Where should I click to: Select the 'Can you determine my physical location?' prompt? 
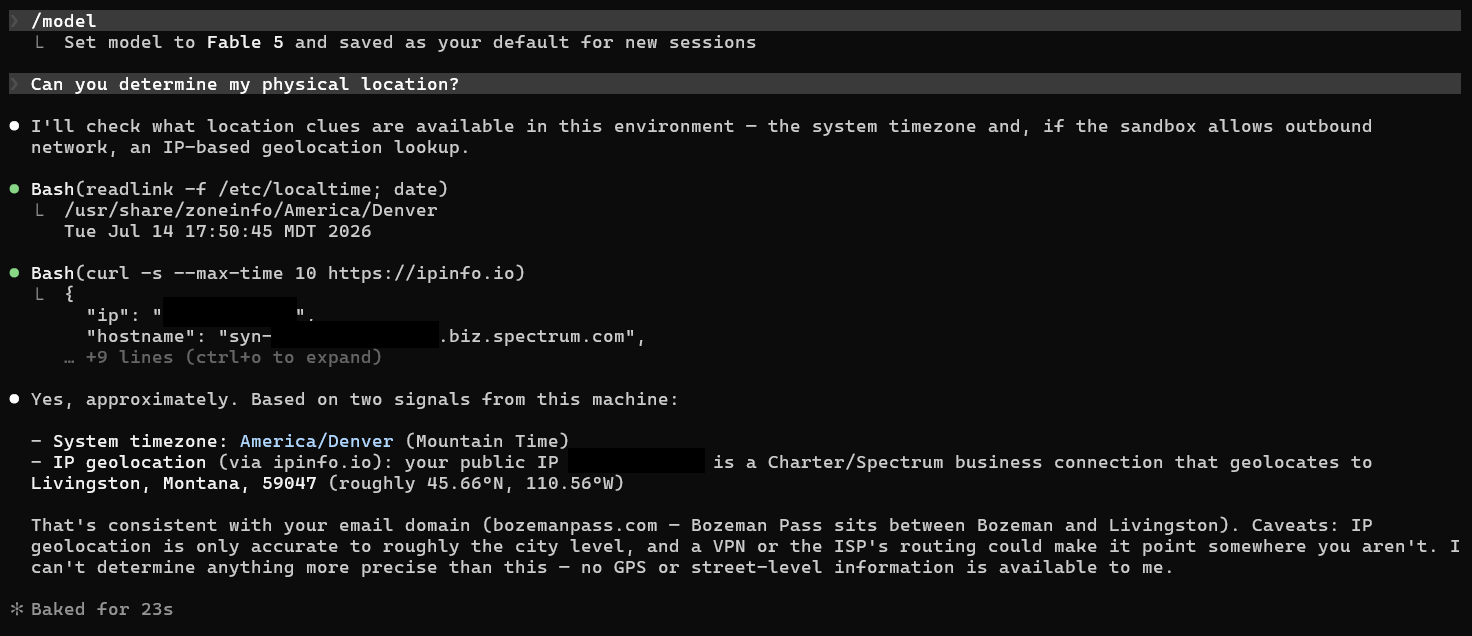click(735, 84)
